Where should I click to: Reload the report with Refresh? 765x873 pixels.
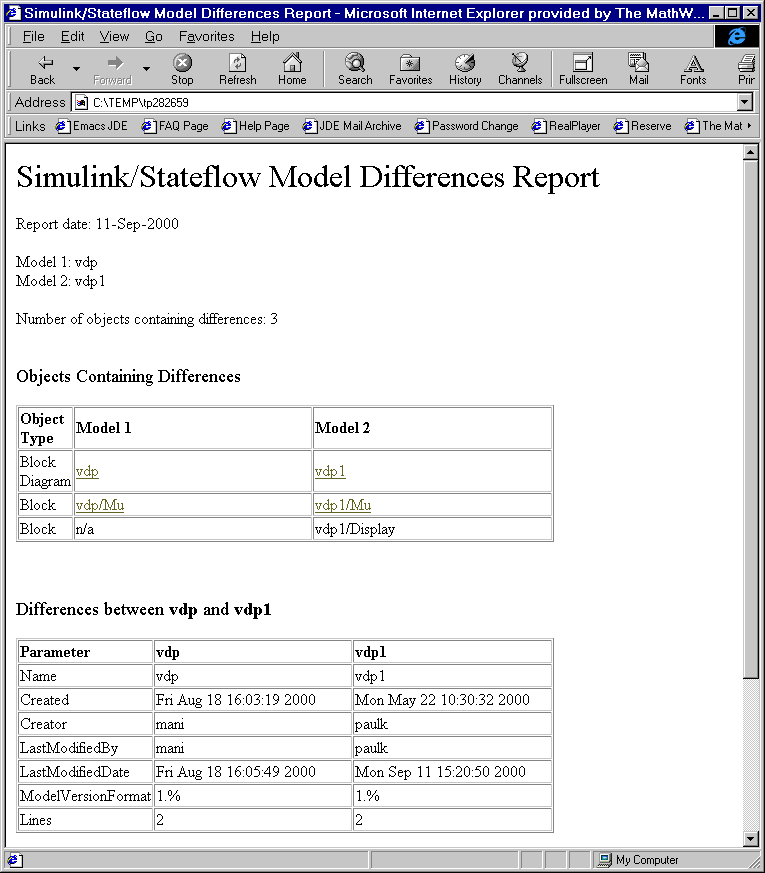[x=238, y=70]
